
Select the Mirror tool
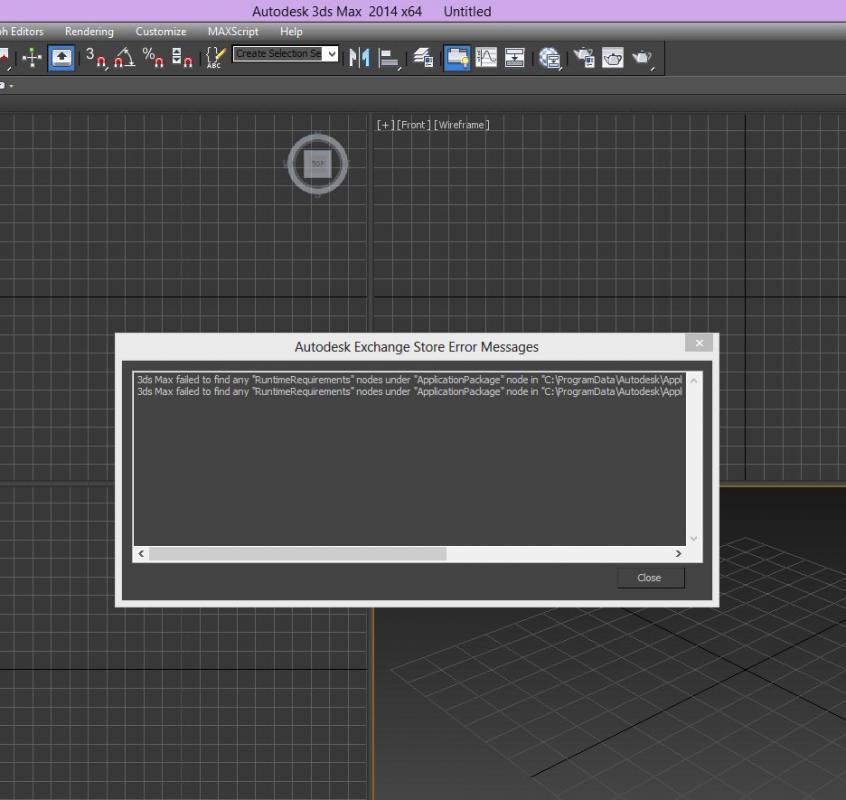[359, 58]
